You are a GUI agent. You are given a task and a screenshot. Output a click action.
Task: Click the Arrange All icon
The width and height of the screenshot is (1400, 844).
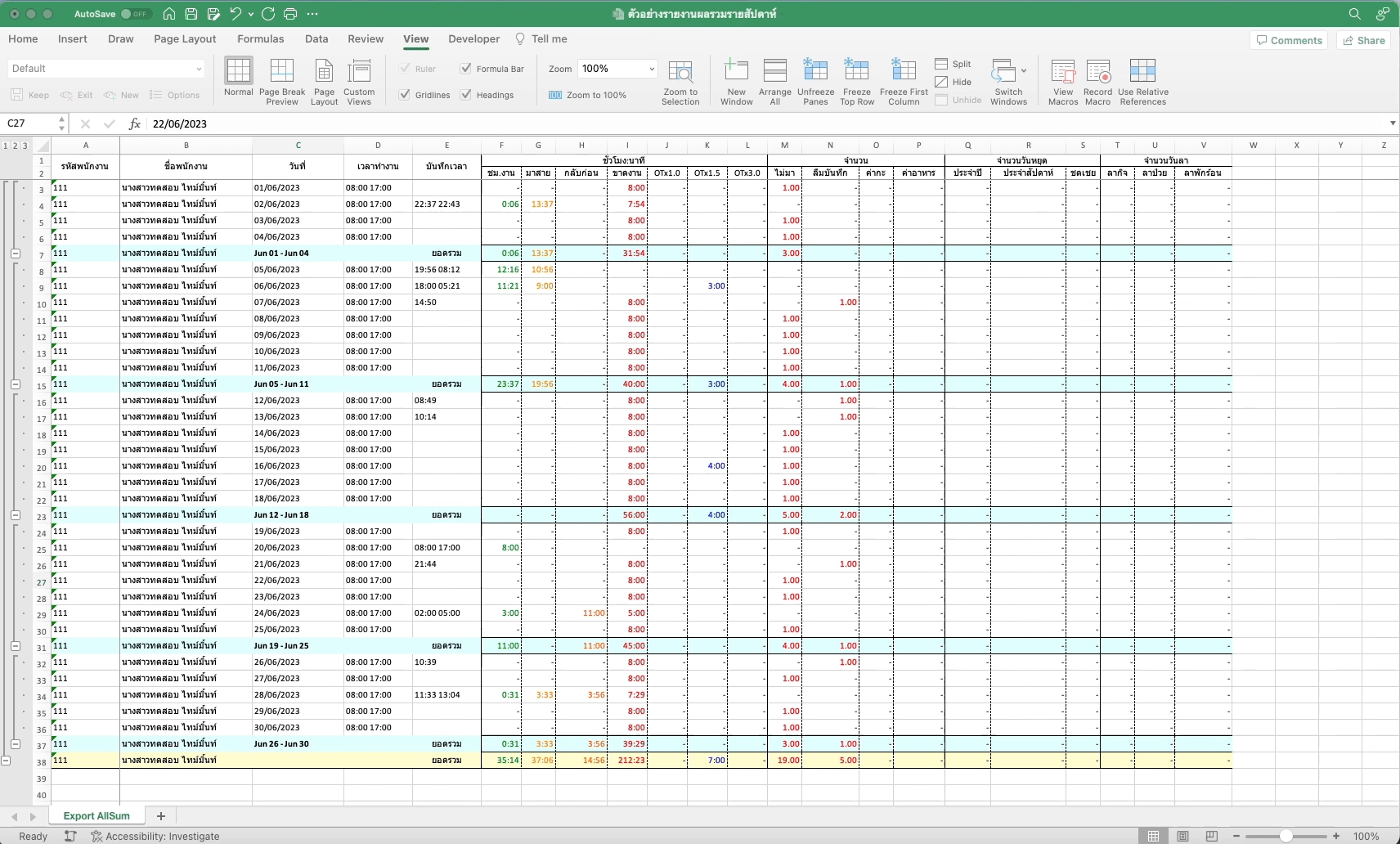point(774,72)
